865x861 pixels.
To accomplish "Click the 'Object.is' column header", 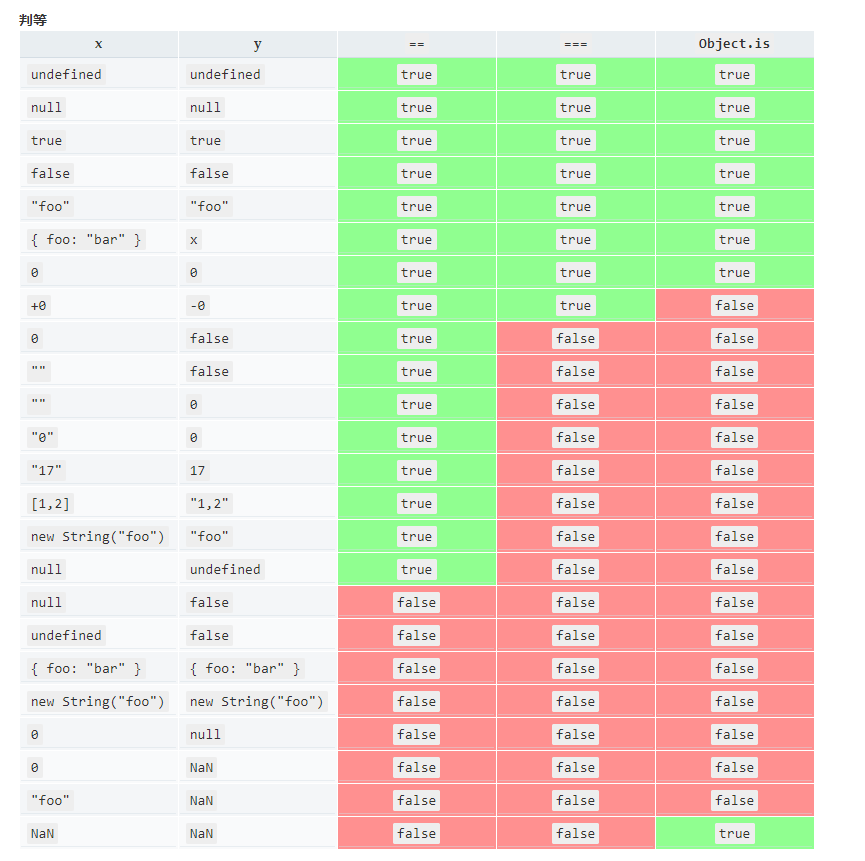I will point(734,44).
